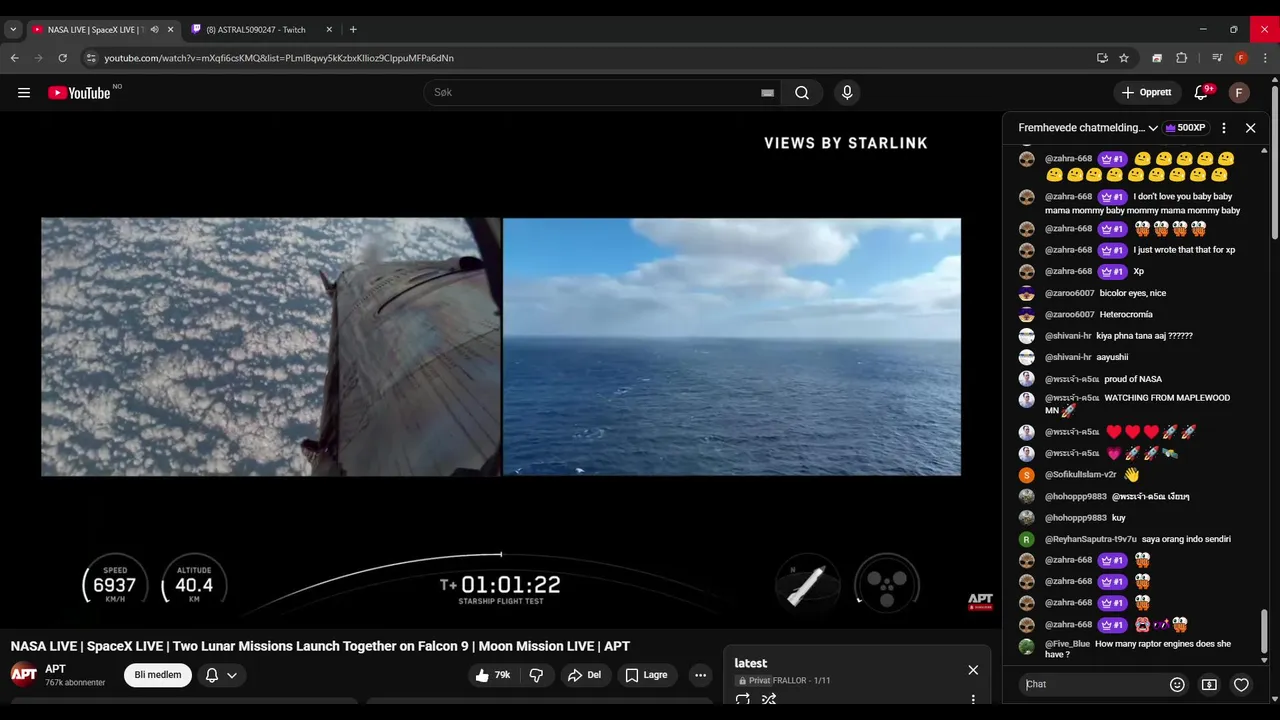Open the FRALLOR playlist owner link
The height and width of the screenshot is (720, 1280).
(x=790, y=681)
